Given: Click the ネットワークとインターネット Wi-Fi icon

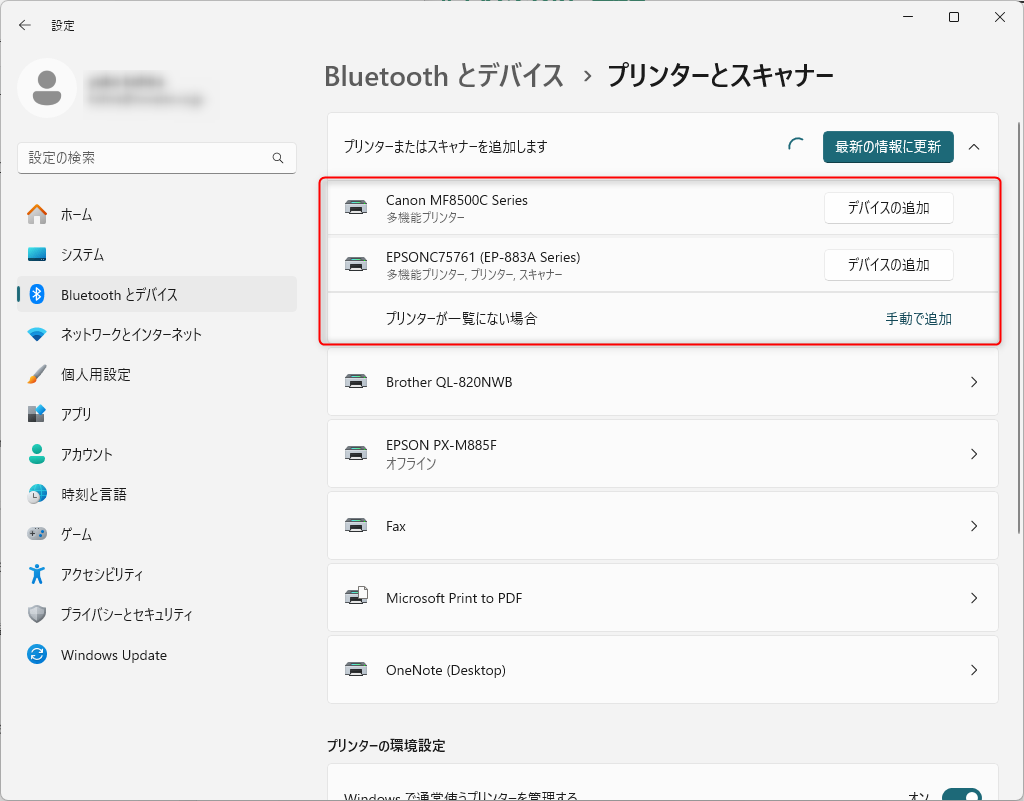Looking at the screenshot, I should pos(37,334).
